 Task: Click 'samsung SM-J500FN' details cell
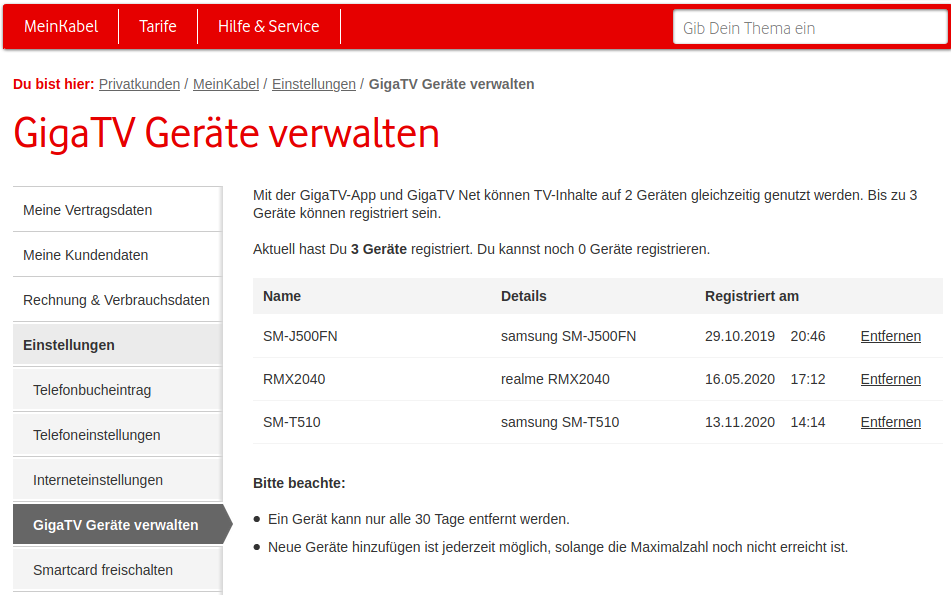[x=568, y=336]
